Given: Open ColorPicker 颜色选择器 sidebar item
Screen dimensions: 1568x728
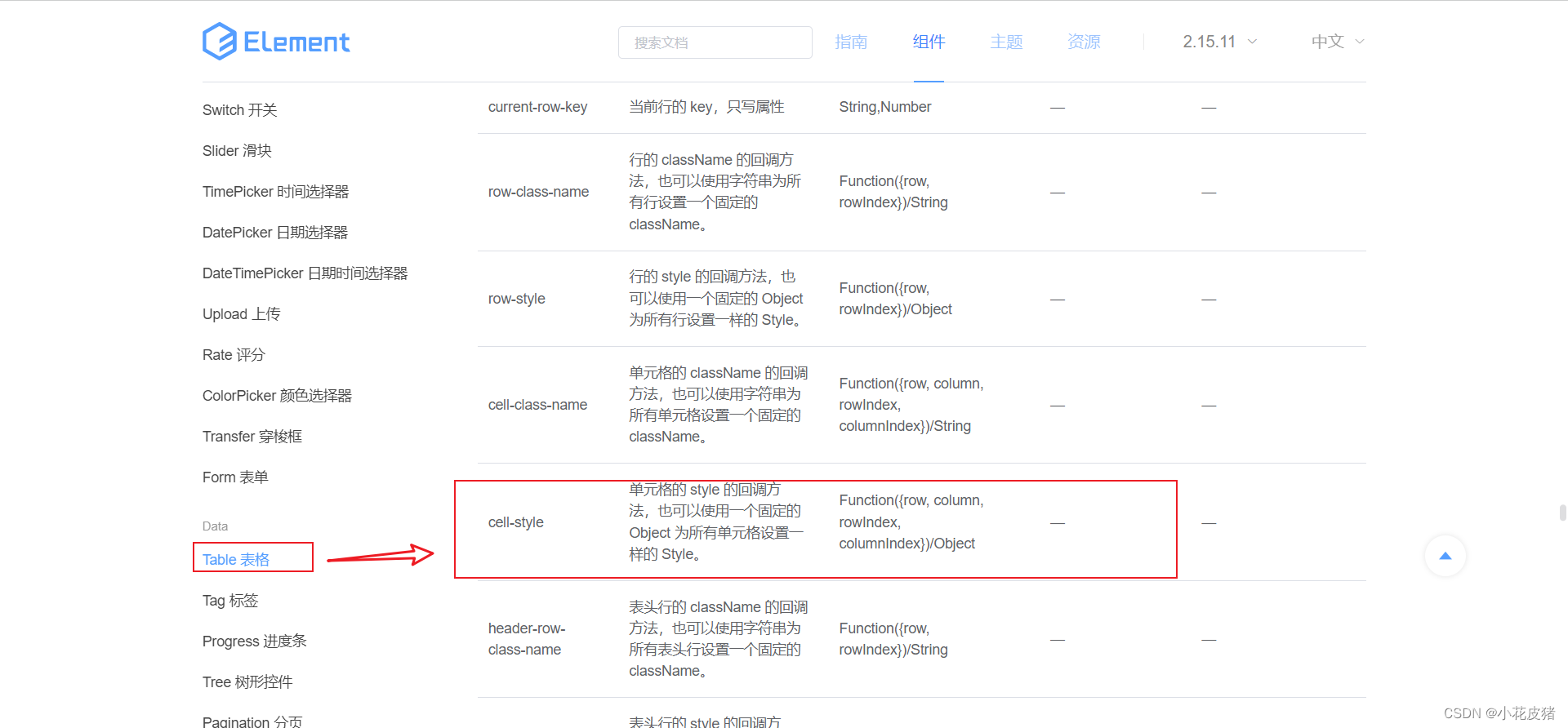Looking at the screenshot, I should pos(278,396).
